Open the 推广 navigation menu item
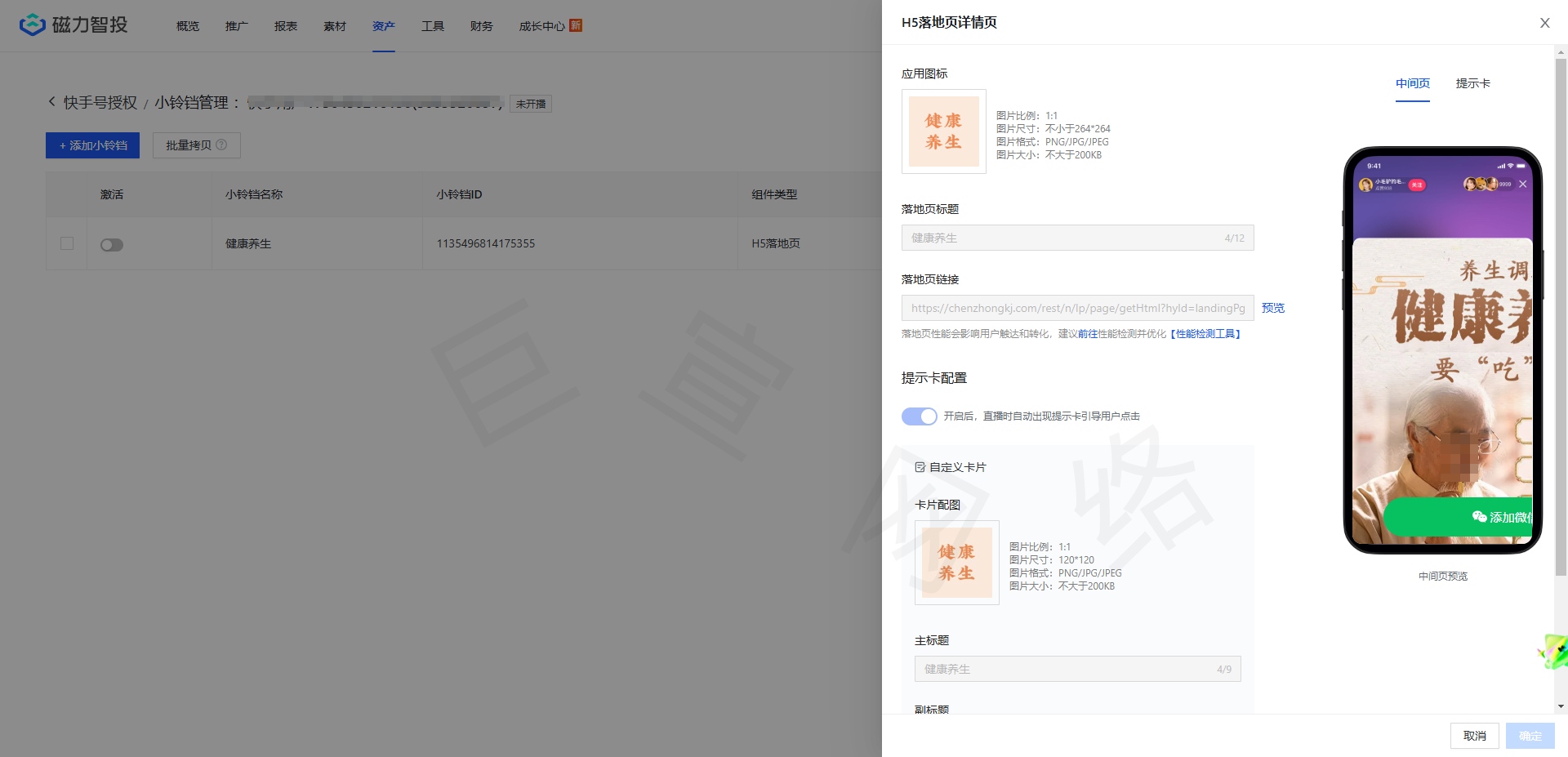The image size is (1568, 757). [x=237, y=25]
